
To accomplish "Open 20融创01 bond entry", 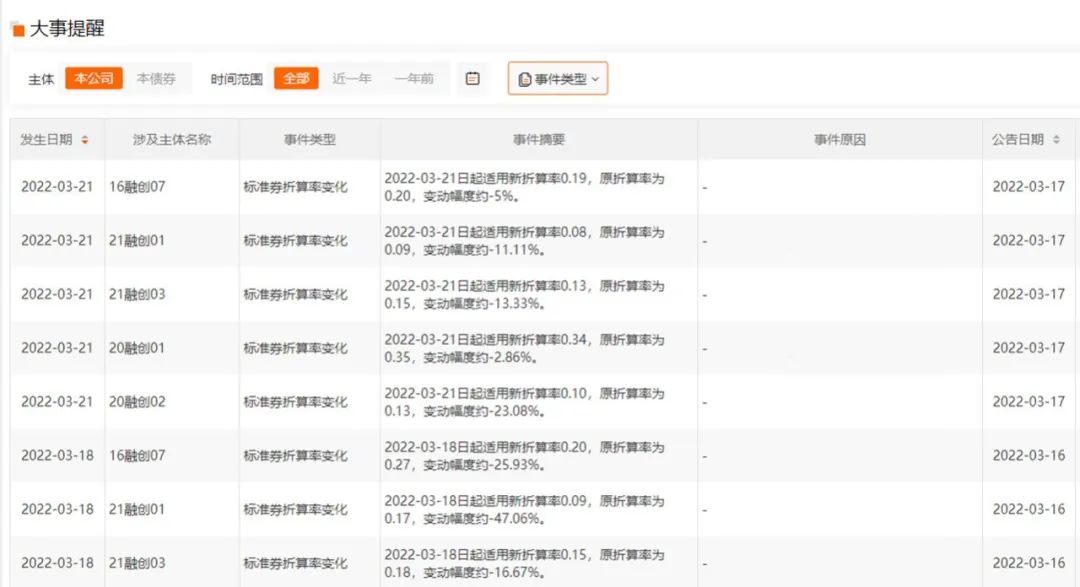I will [x=138, y=348].
